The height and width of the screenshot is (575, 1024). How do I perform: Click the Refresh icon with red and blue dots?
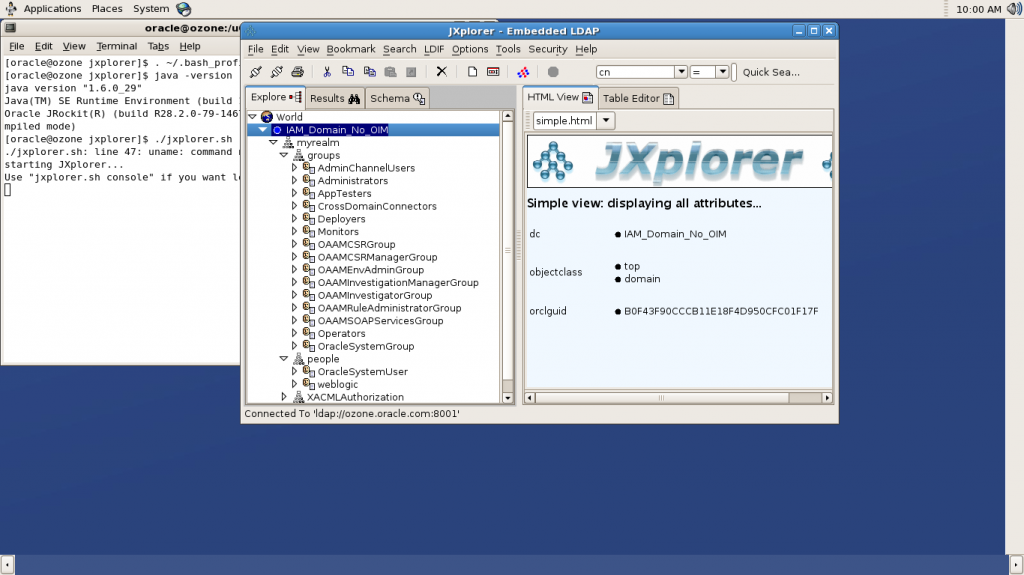522,72
